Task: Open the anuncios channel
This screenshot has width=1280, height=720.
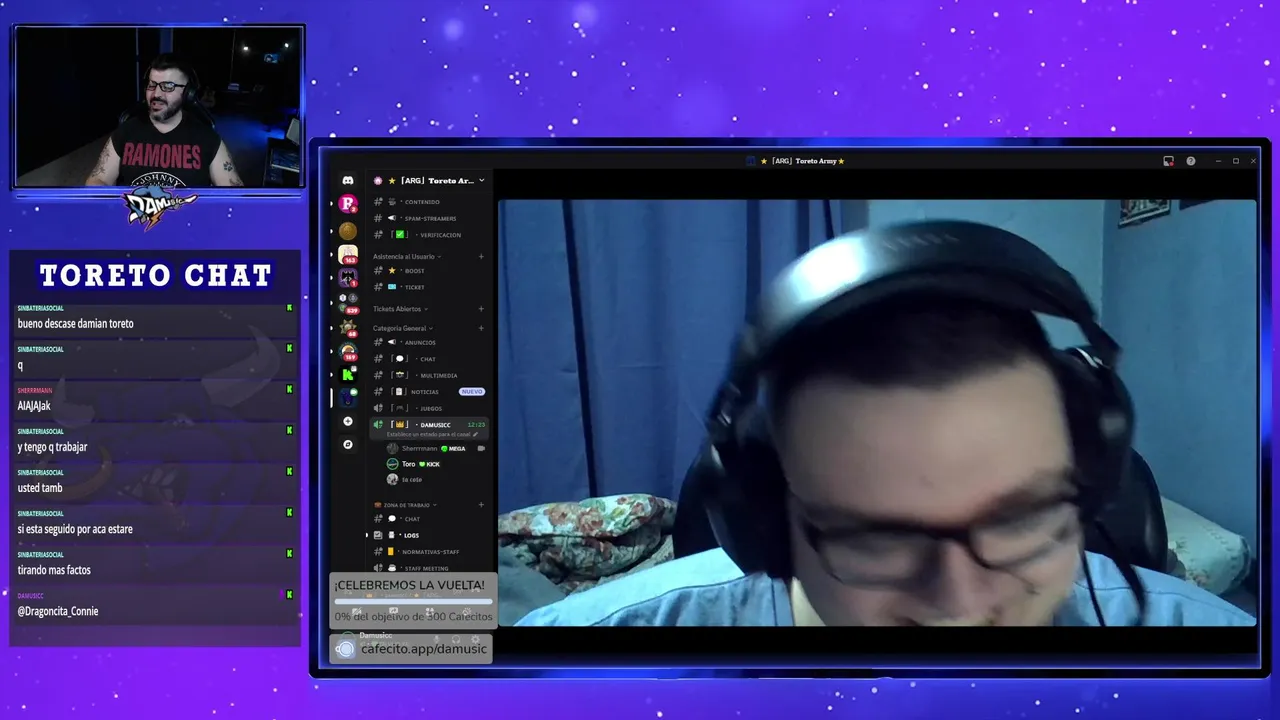Action: tap(429, 343)
